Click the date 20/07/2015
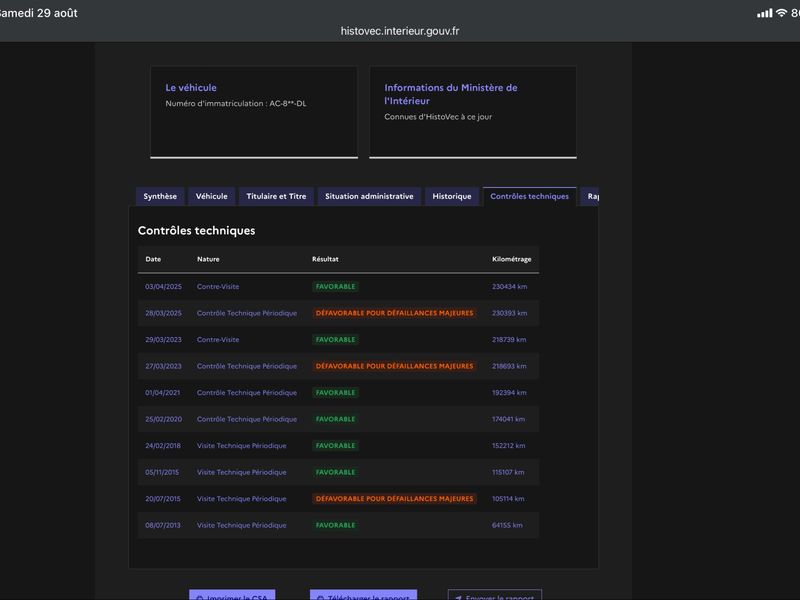 click(163, 499)
